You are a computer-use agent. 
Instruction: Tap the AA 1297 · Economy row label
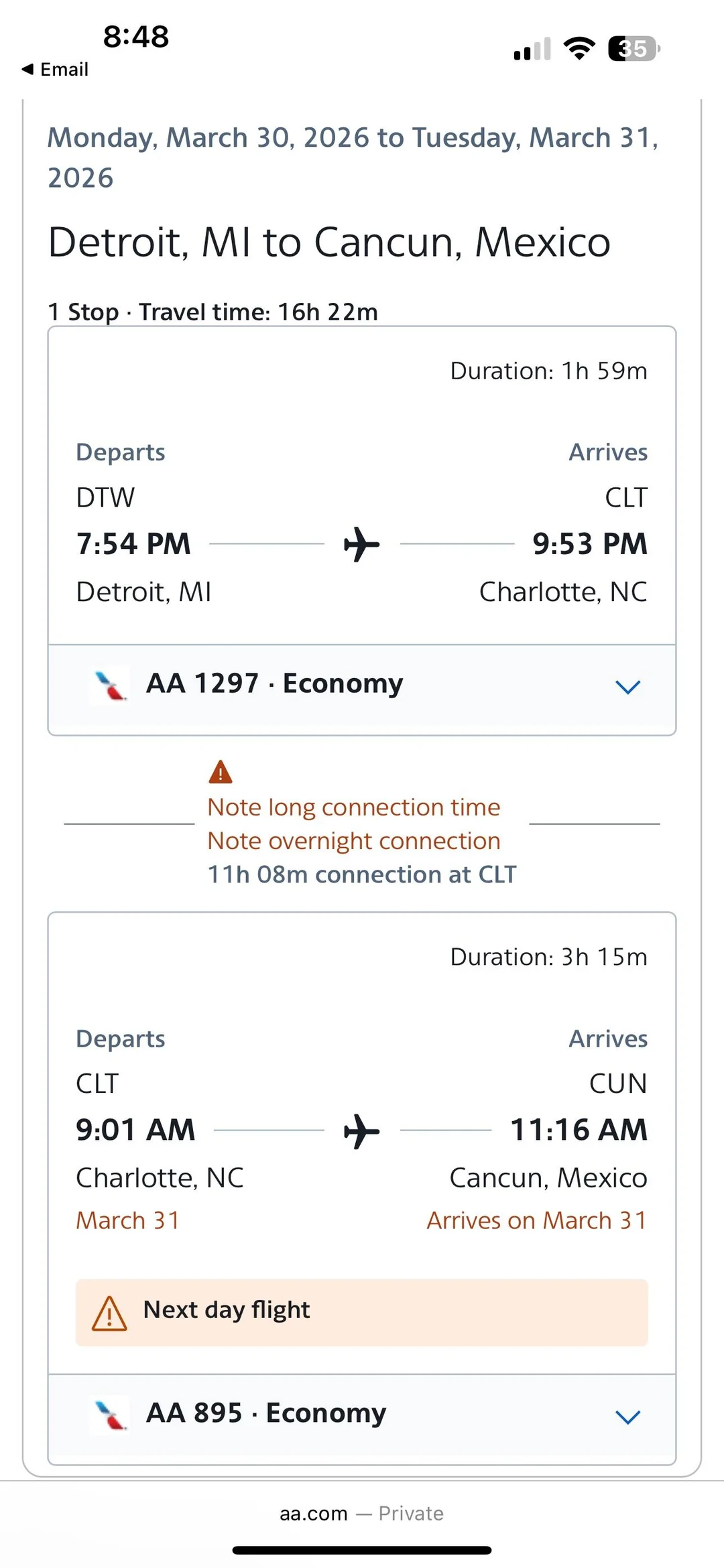click(x=275, y=683)
